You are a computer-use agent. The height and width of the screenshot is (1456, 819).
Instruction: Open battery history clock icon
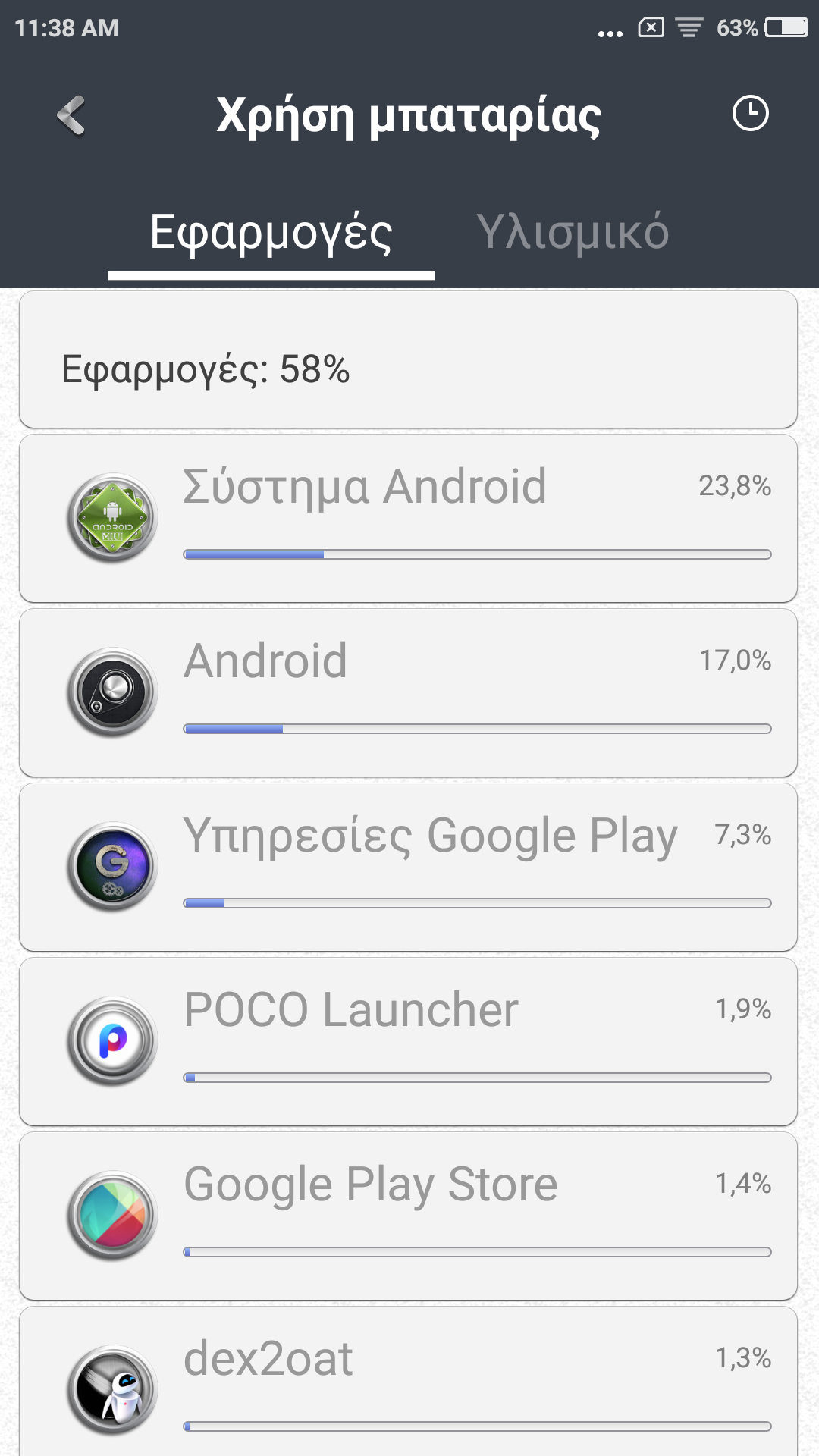(750, 114)
